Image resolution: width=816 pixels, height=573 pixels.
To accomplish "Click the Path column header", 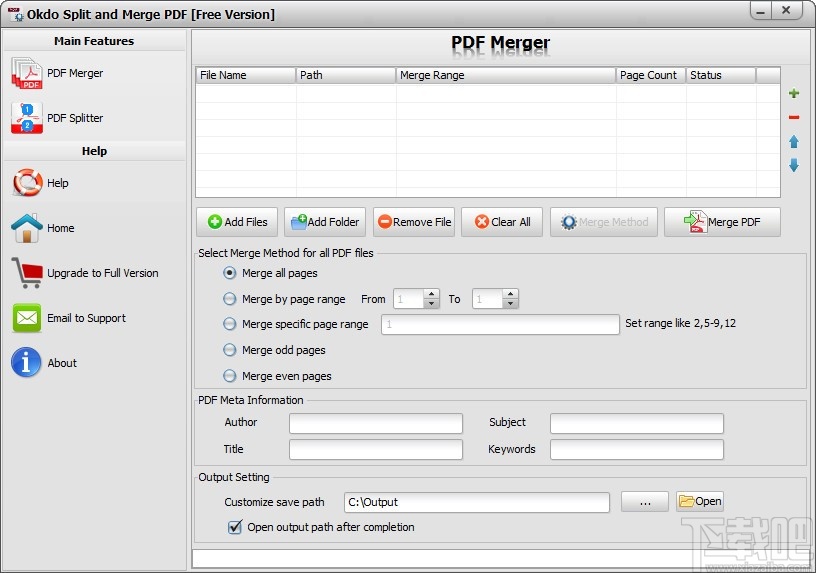I will pos(346,75).
